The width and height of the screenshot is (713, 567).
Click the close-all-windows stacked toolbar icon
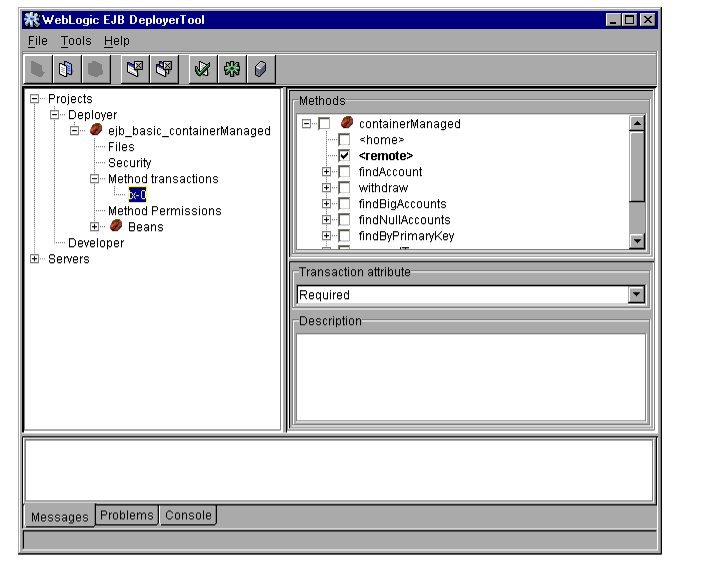(x=164, y=70)
